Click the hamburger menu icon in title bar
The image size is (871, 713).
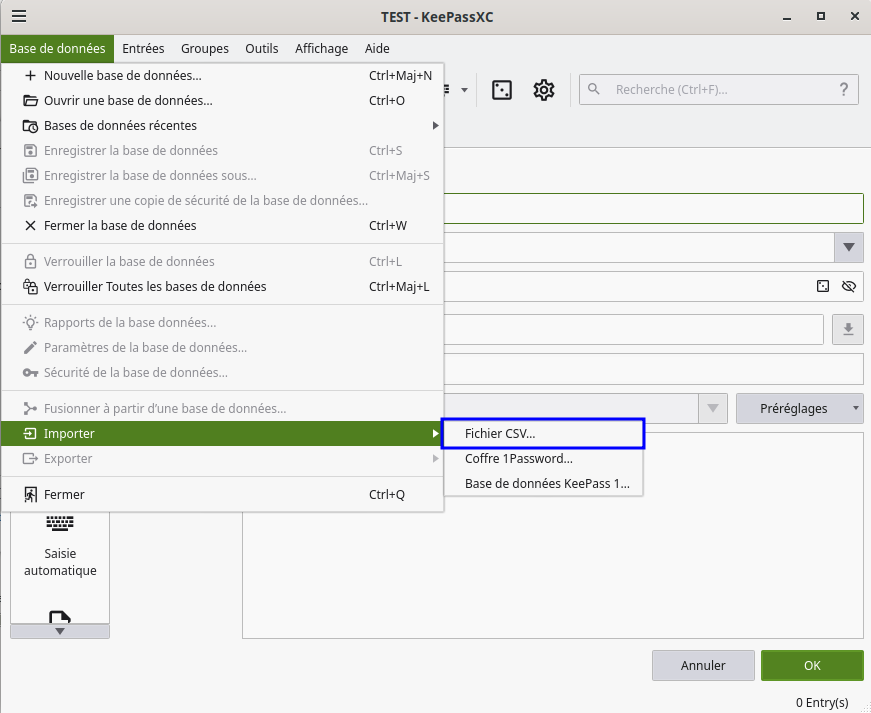18,16
